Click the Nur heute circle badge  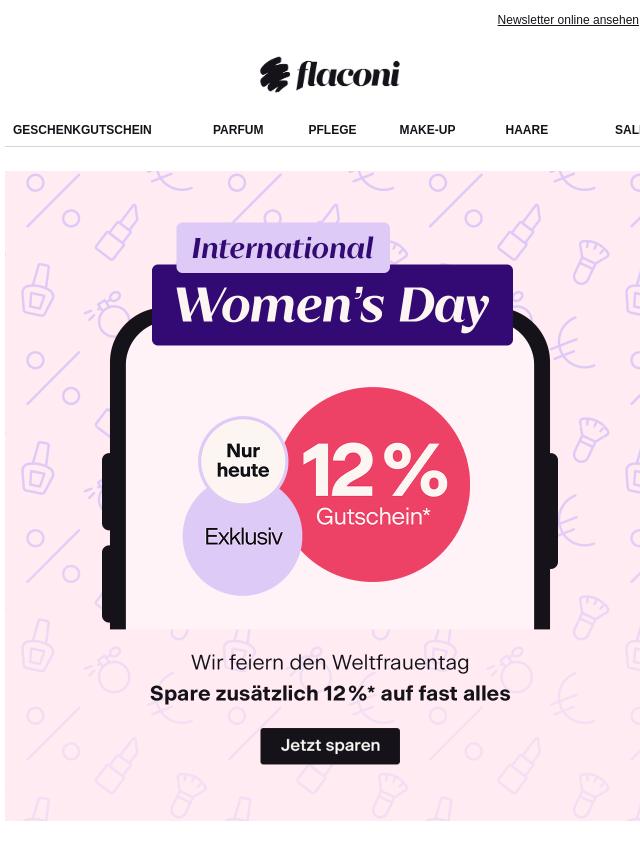(x=243, y=460)
